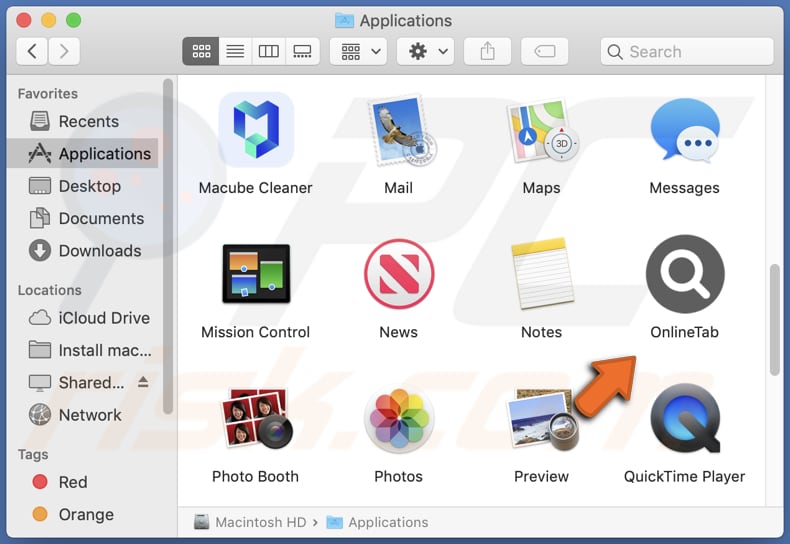Click the 'Macube Cleaner' label
Image resolution: width=790 pixels, height=544 pixels.
click(255, 188)
